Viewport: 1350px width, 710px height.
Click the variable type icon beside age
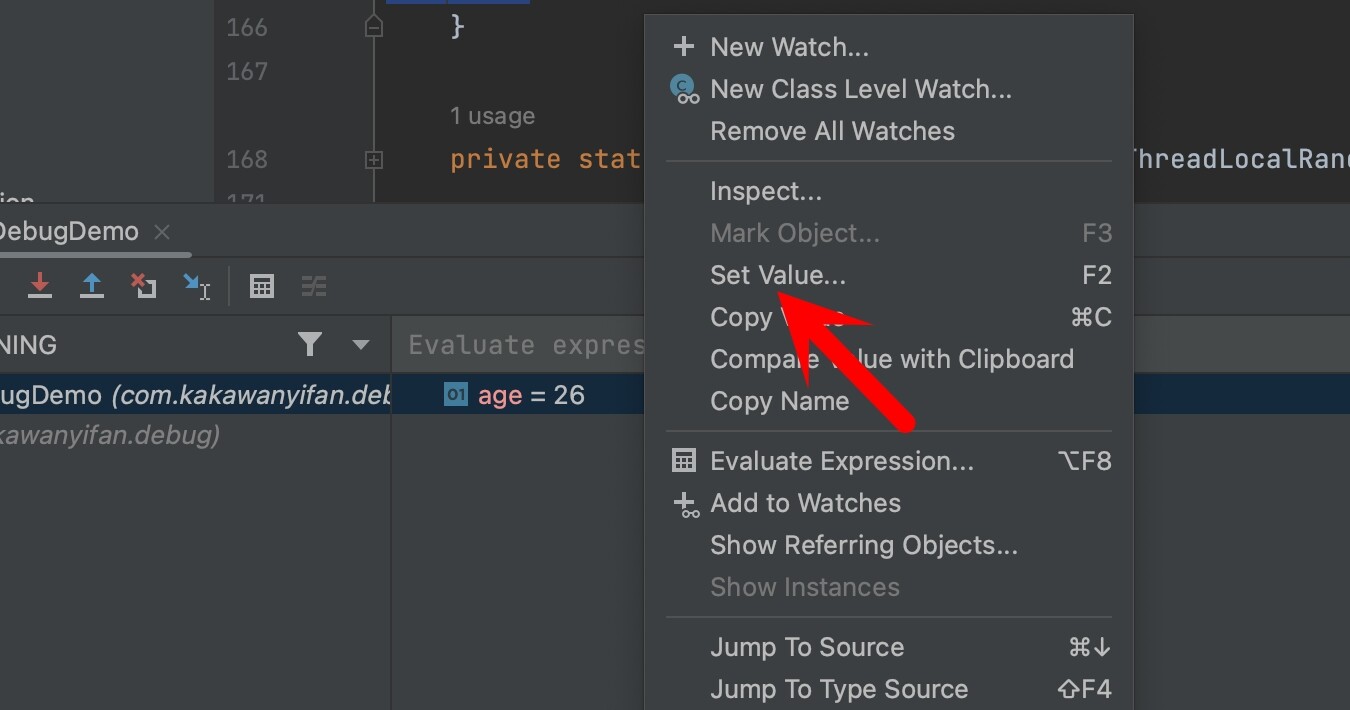tap(456, 395)
